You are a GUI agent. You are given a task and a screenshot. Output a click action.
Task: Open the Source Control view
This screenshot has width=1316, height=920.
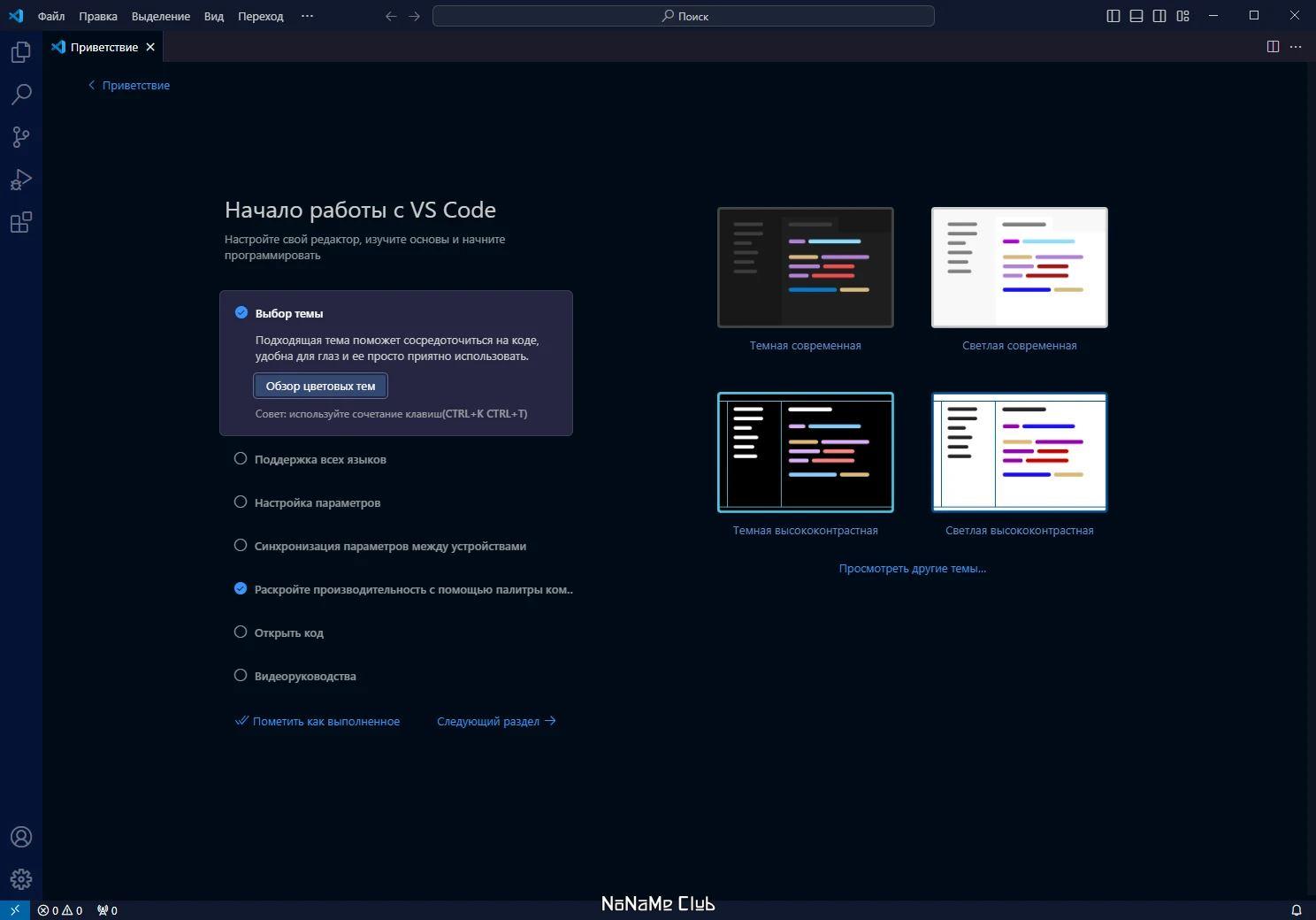(21, 137)
